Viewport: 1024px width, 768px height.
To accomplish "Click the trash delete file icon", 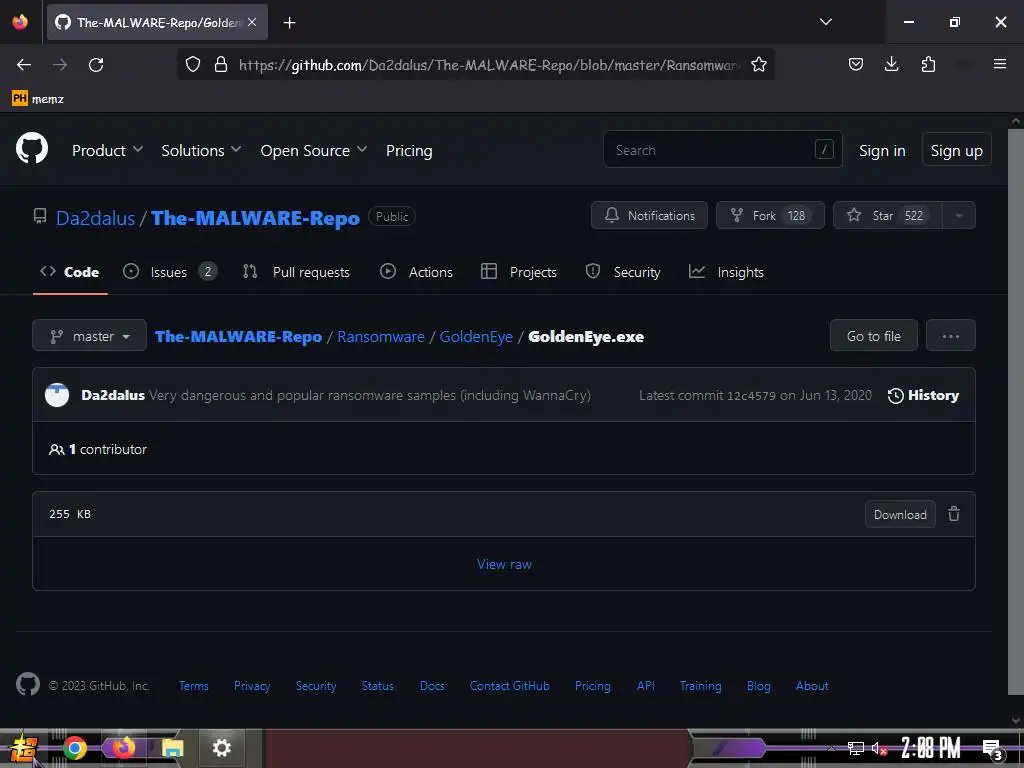I will pyautogui.click(x=953, y=514).
